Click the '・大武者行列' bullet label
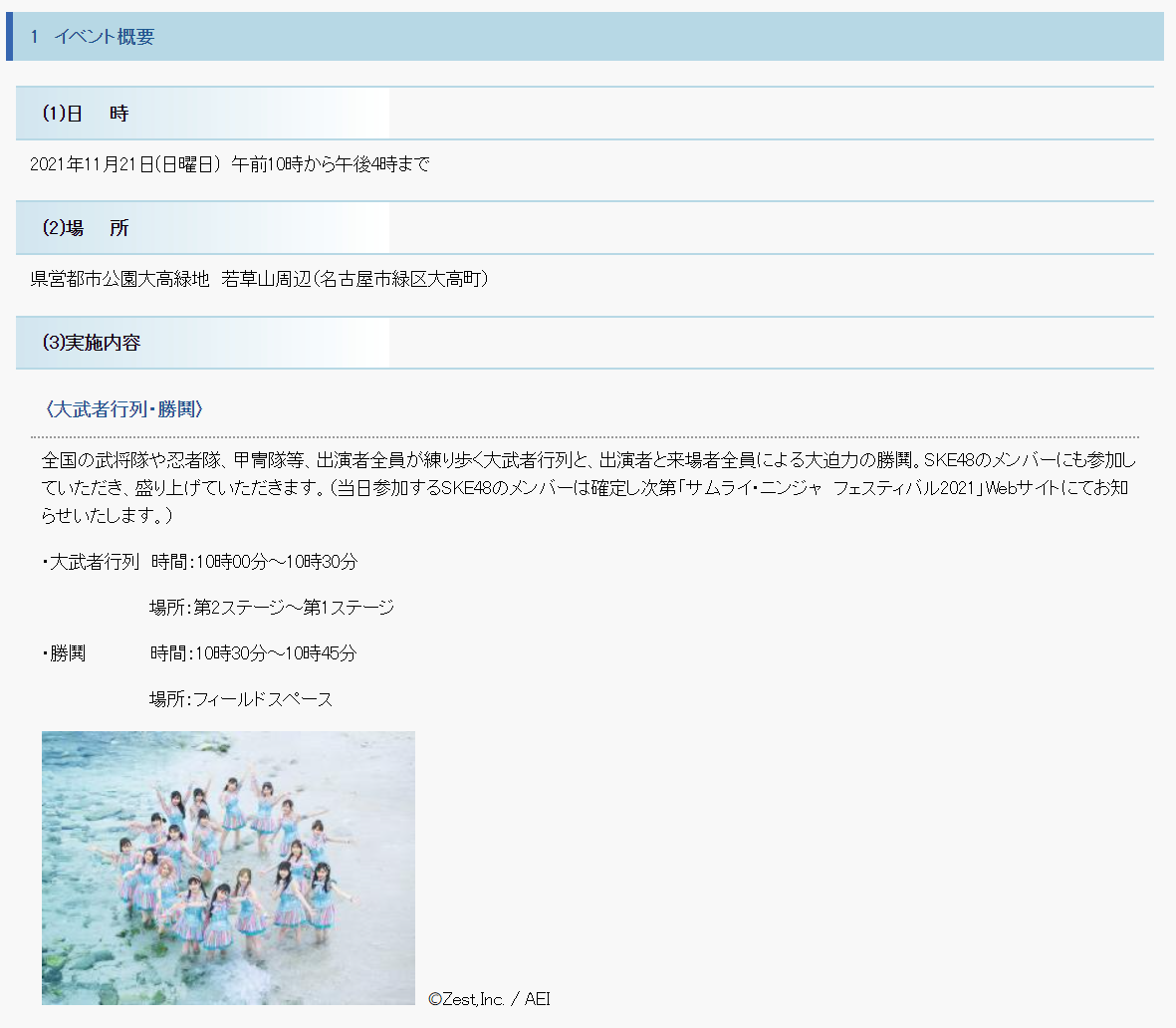This screenshot has width=1176, height=1028. point(91,562)
